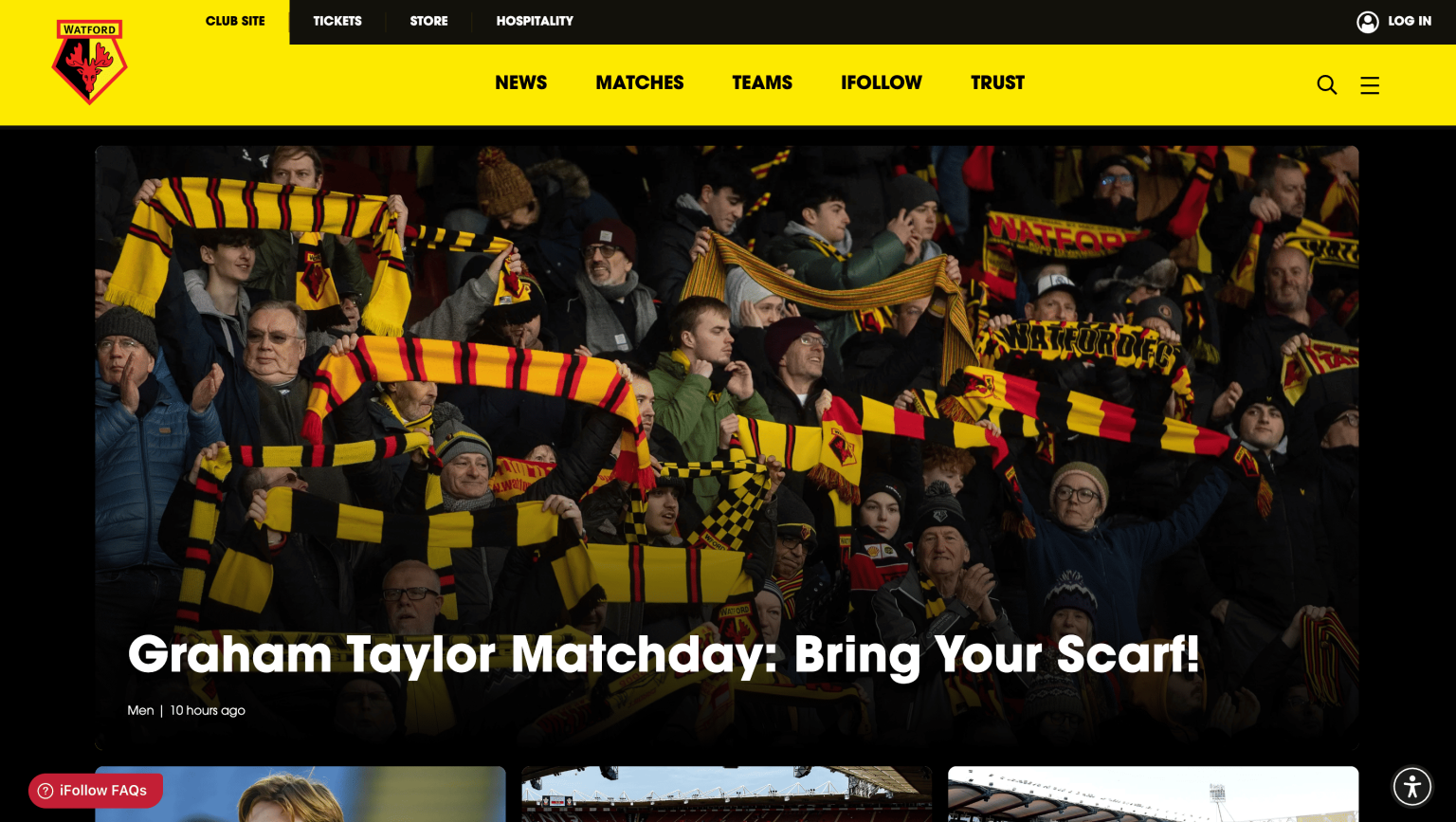Open the hamburger menu icon
Screen dimensions: 1456x822
(x=1370, y=85)
